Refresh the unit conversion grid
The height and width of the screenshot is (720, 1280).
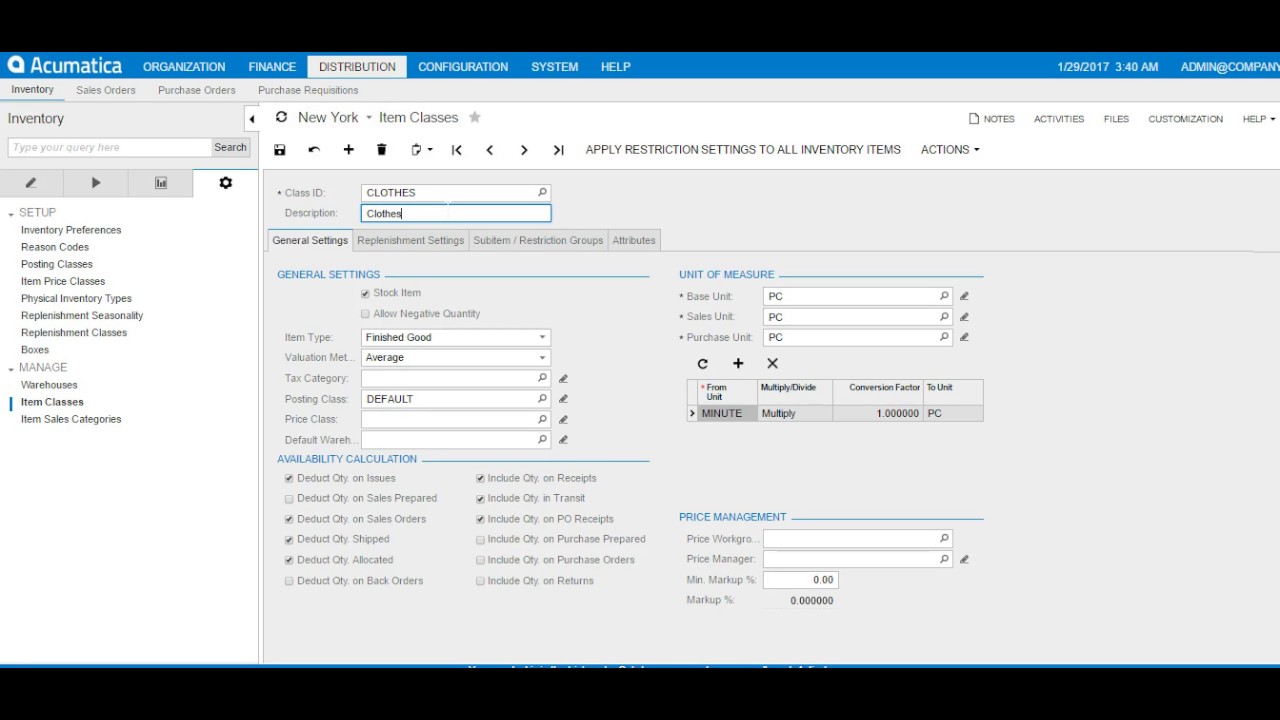(x=702, y=364)
